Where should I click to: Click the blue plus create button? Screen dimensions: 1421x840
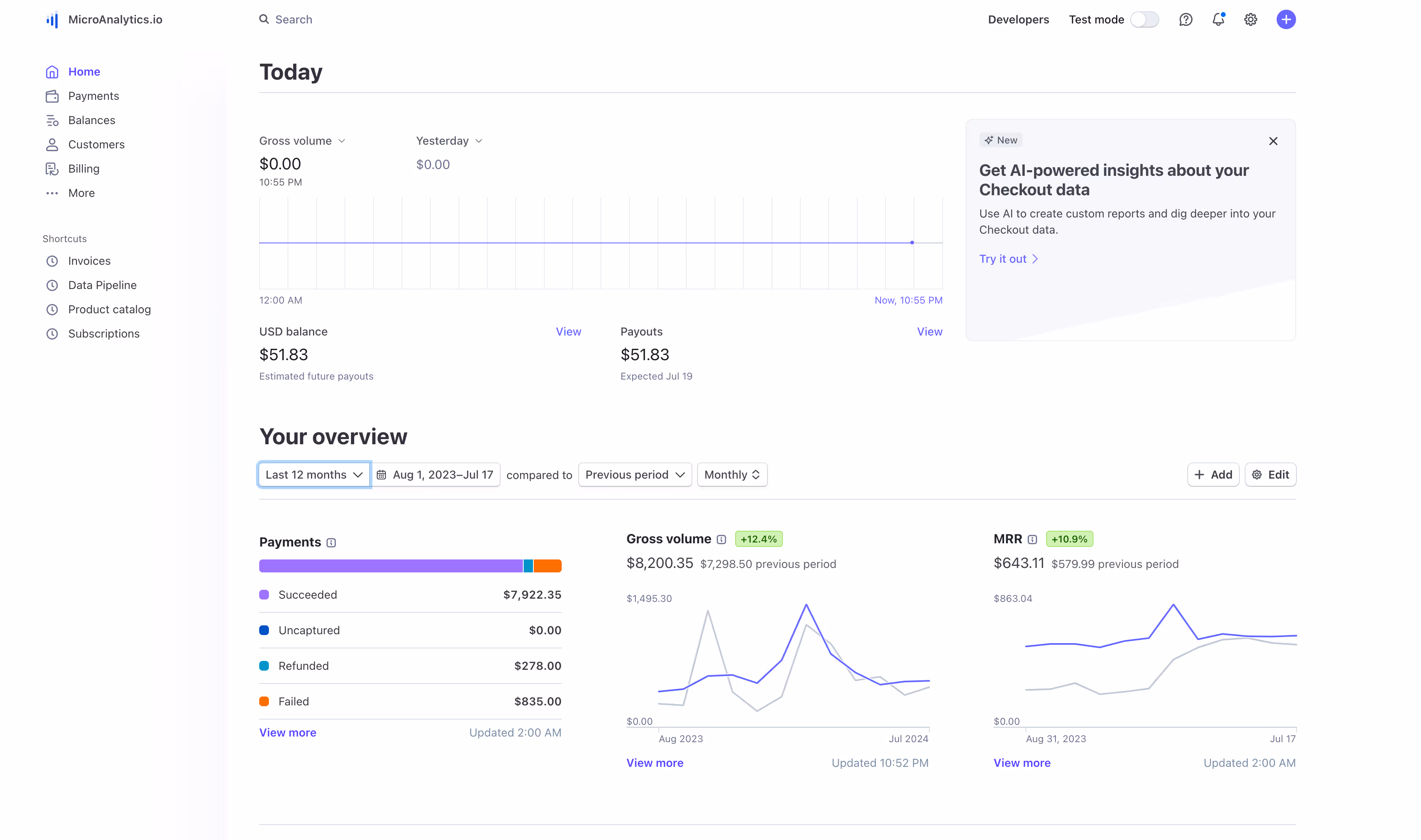coord(1286,20)
